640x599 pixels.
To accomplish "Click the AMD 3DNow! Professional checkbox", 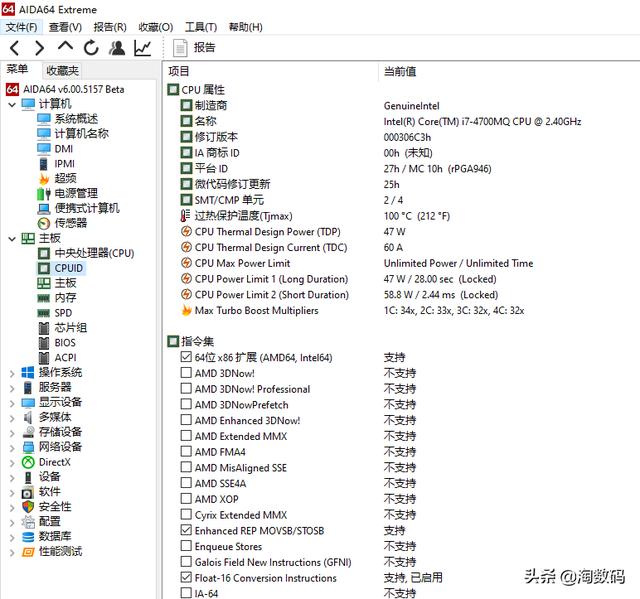I will pyautogui.click(x=186, y=388).
